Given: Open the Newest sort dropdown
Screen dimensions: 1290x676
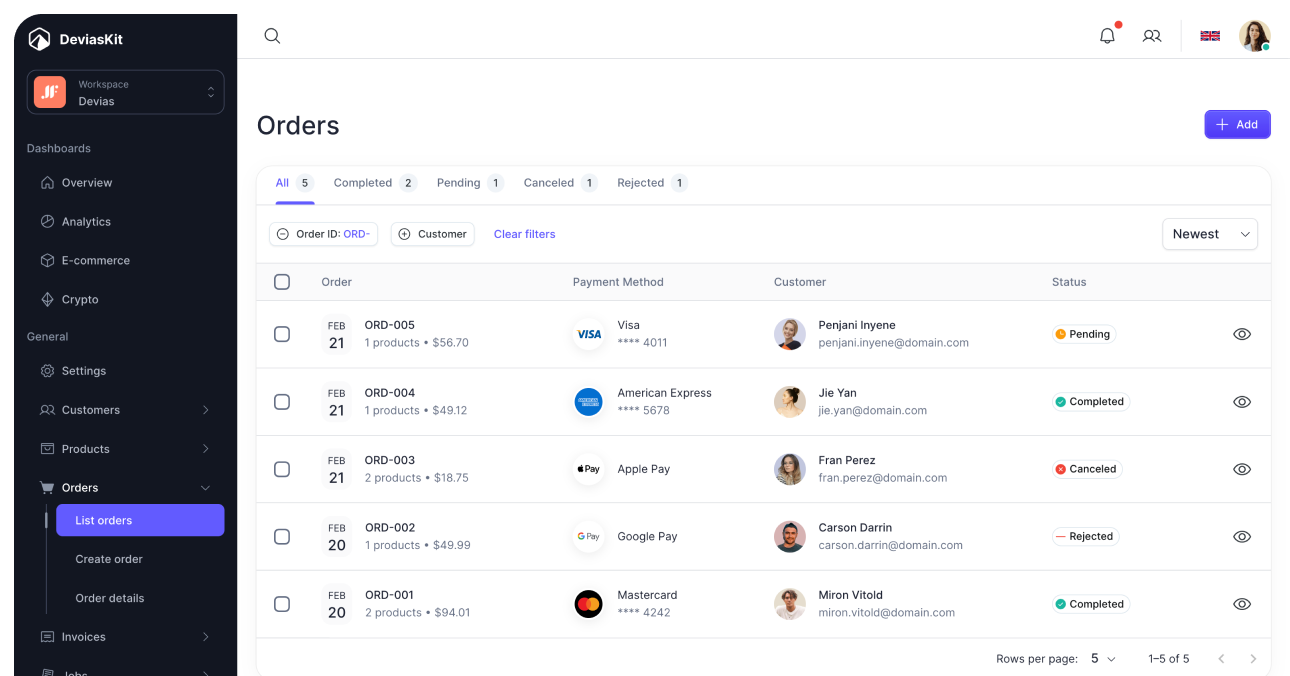Looking at the screenshot, I should pyautogui.click(x=1209, y=234).
